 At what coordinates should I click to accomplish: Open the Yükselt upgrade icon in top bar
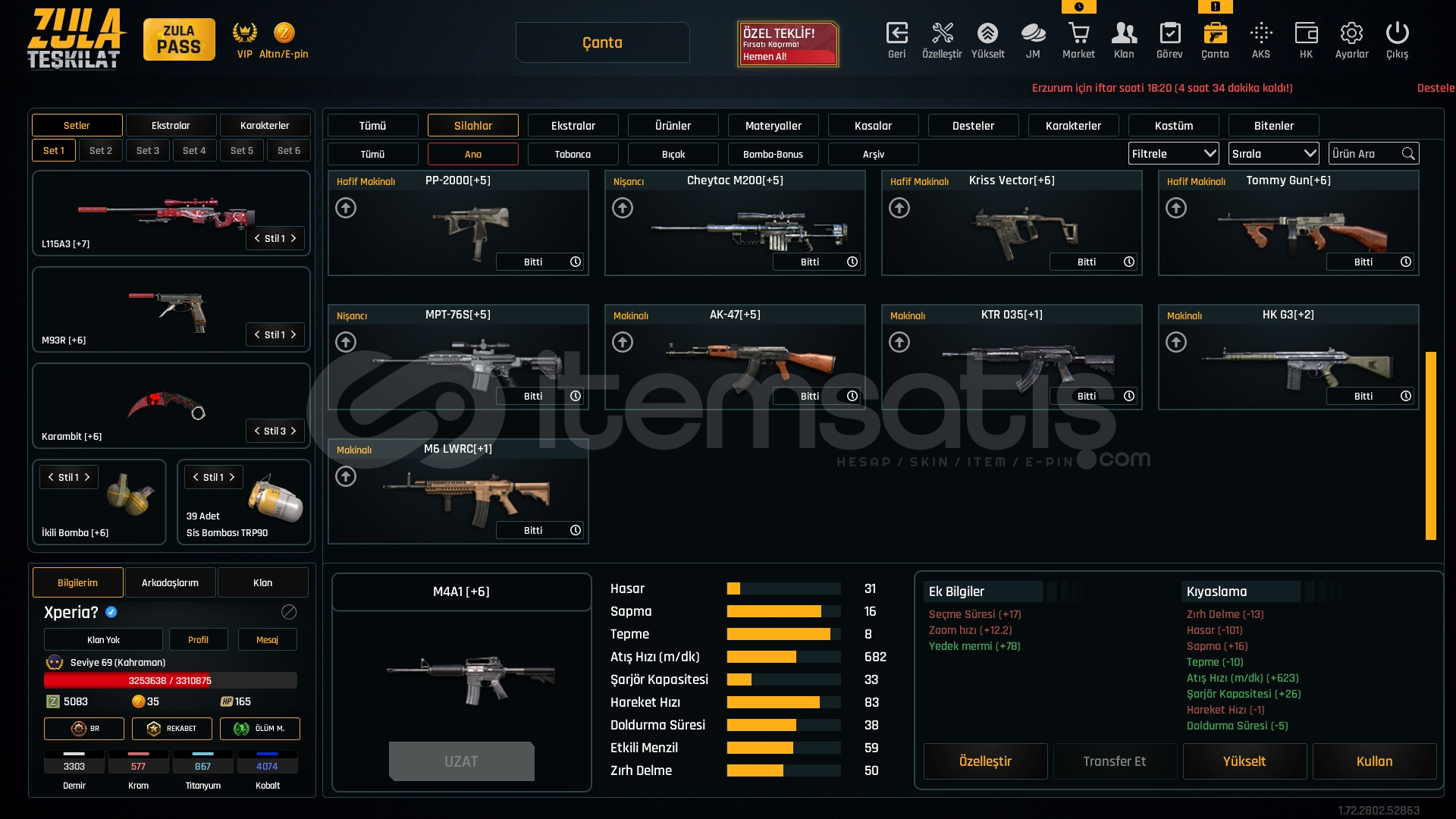click(x=987, y=33)
